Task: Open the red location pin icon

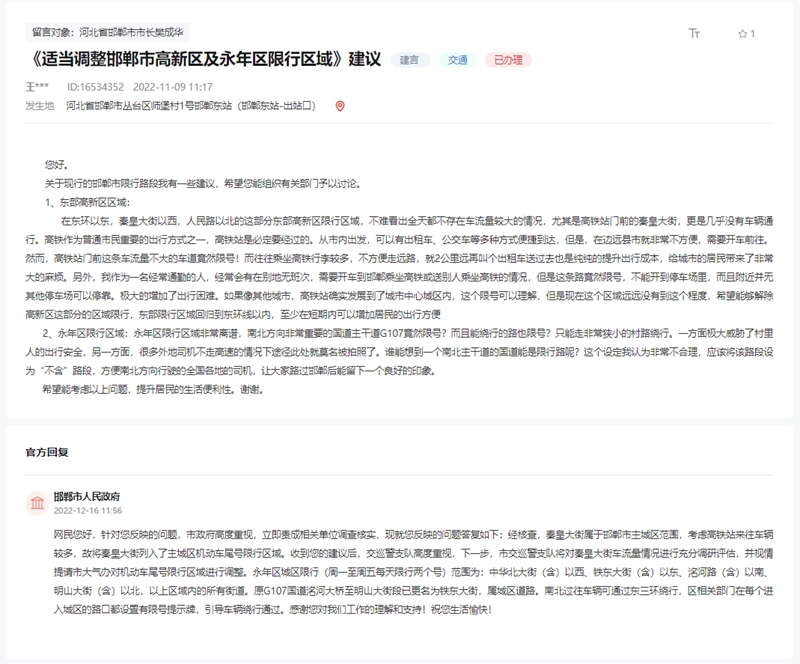Action: tap(340, 106)
